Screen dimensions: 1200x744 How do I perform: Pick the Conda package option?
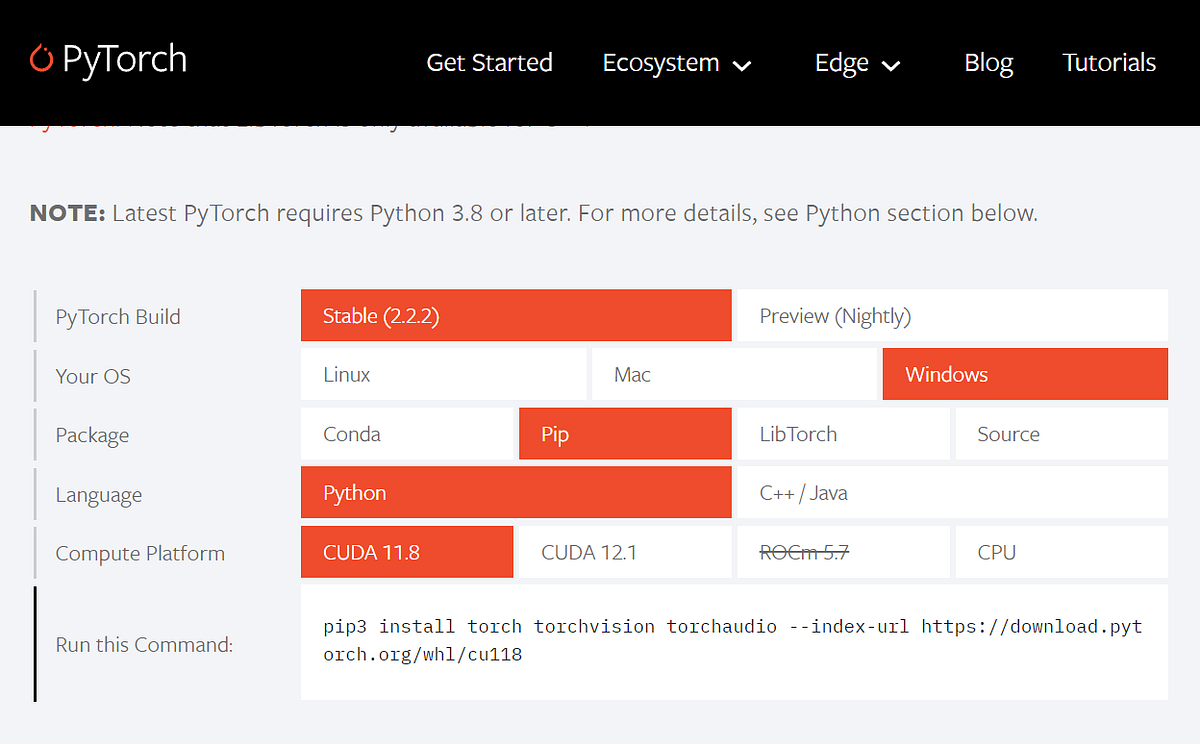(x=406, y=434)
